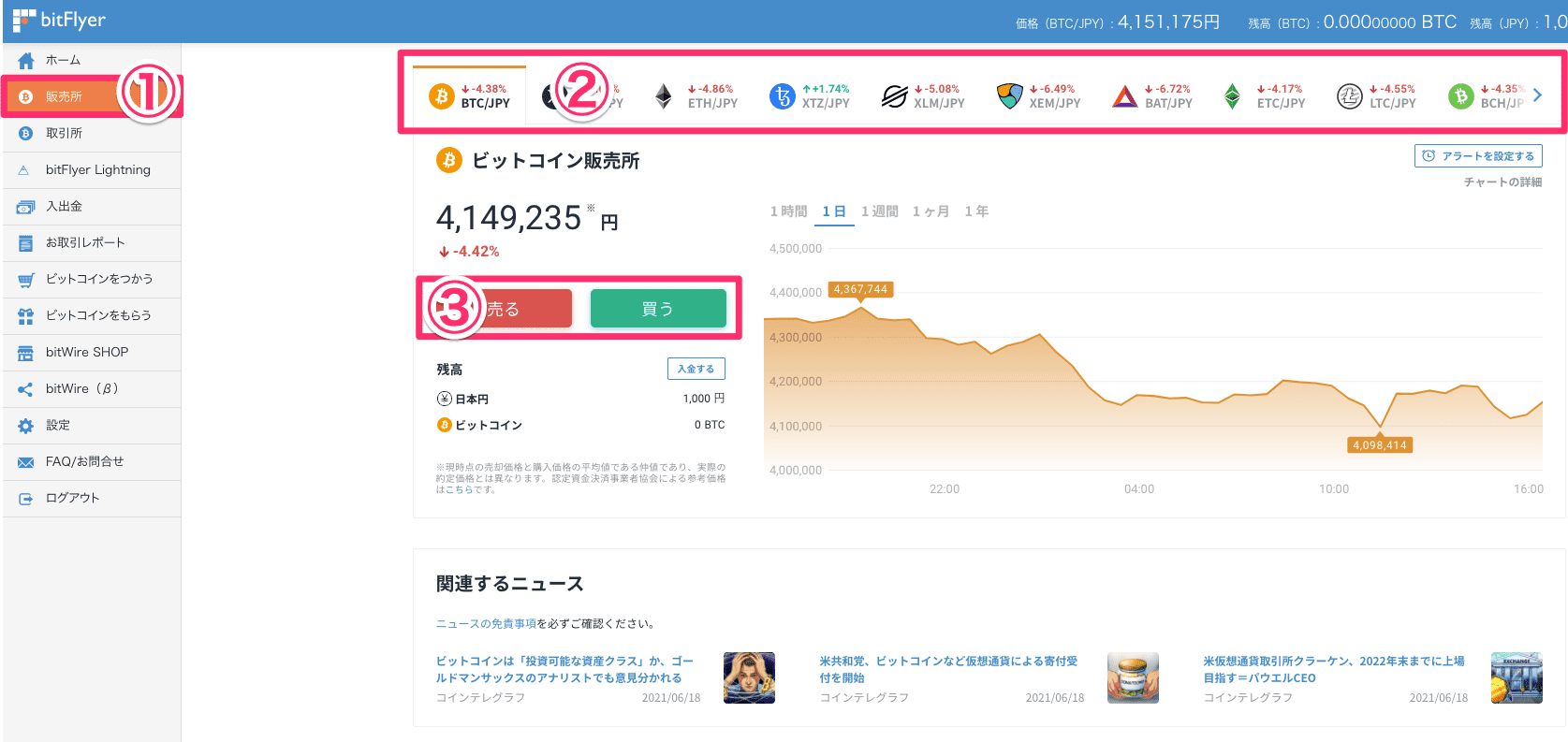The width and height of the screenshot is (1568, 742).
Task: Select the LTC/JPY currency tab
Action: pyautogui.click(x=1376, y=95)
